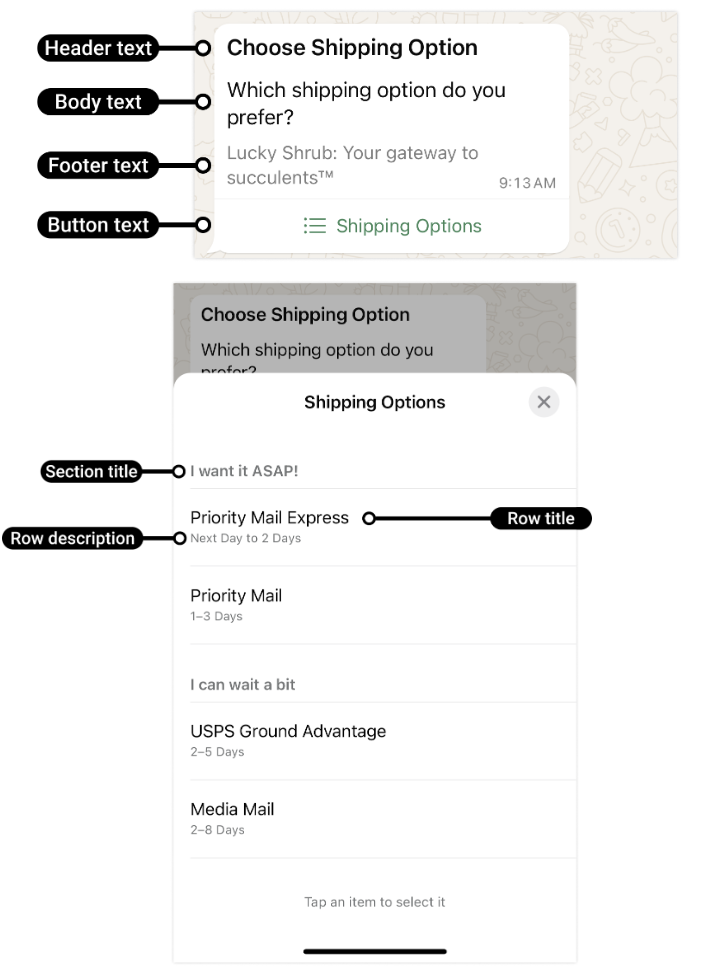Click the I want it ASAP! section
The image size is (706, 978).
[x=244, y=471]
